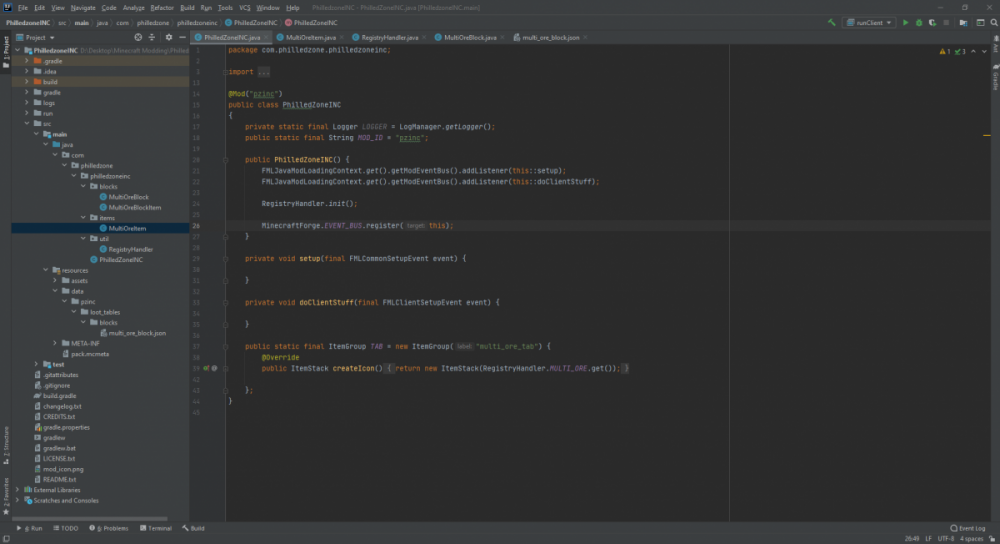Viewport: 1000px width, 544px height.
Task: Select MultiOreBlockItem in project tree
Action: click(x=135, y=208)
